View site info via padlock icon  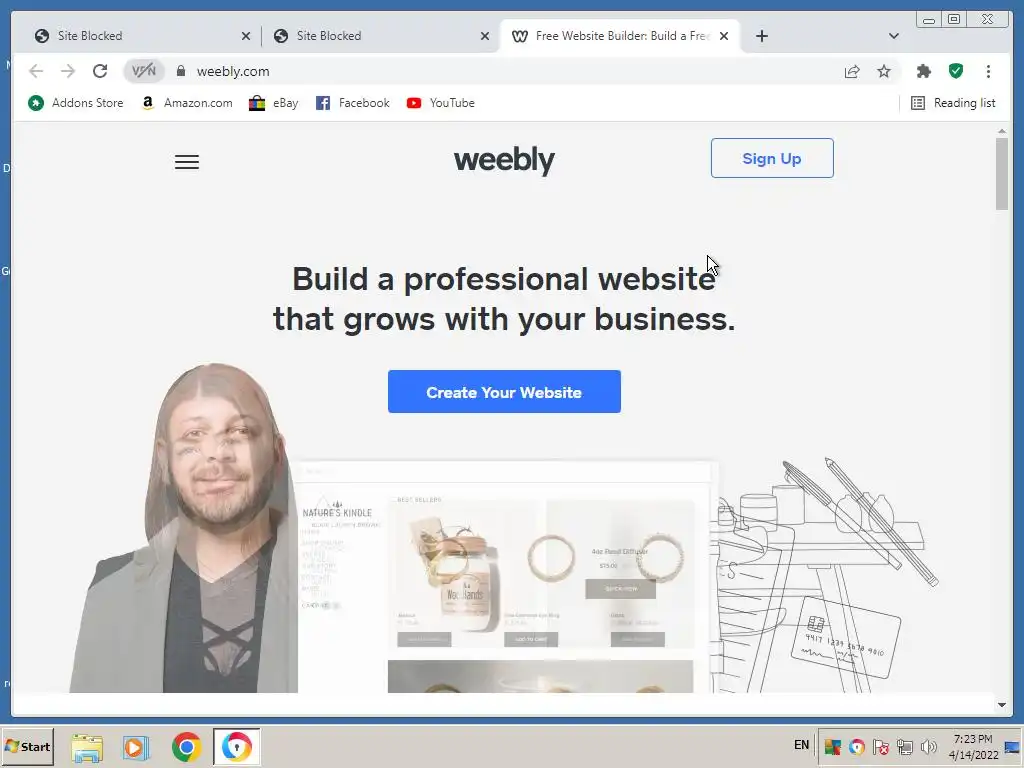click(x=181, y=71)
